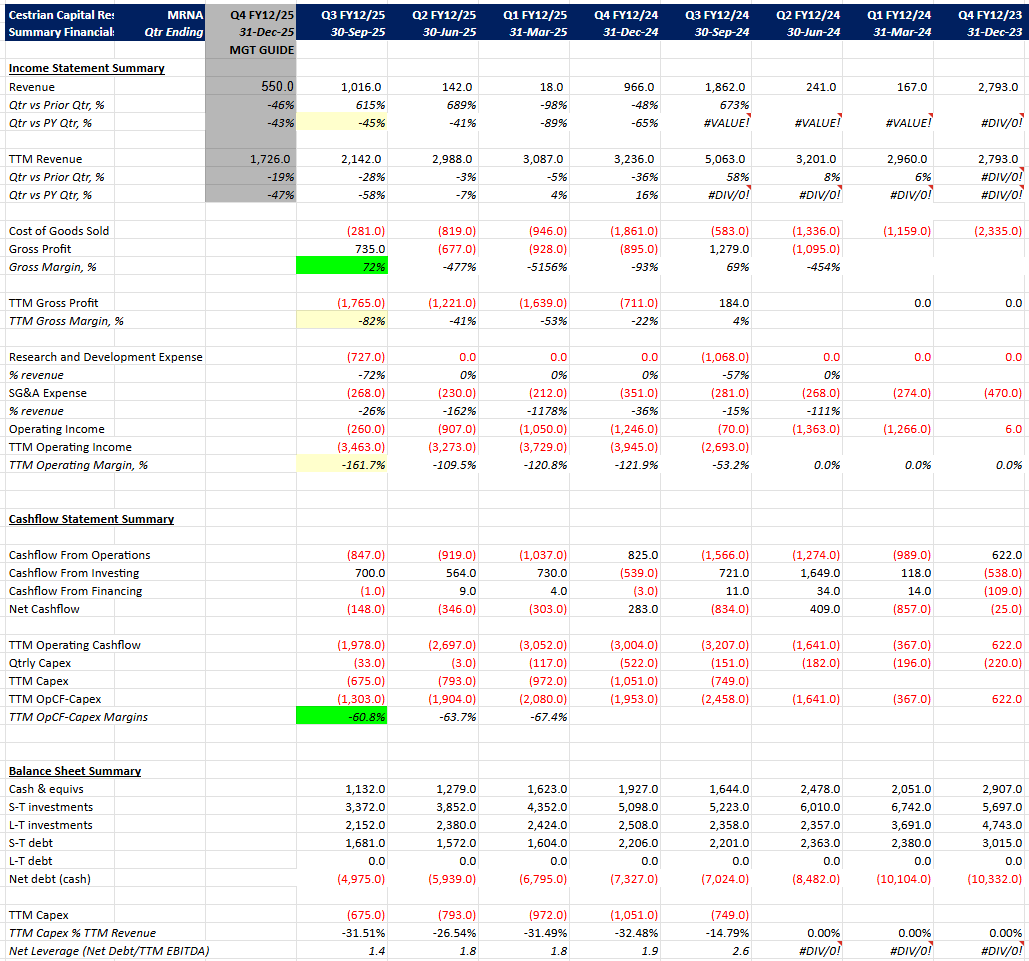
Task: Click TTM revenue value 5,063.0
Action: tap(725, 160)
